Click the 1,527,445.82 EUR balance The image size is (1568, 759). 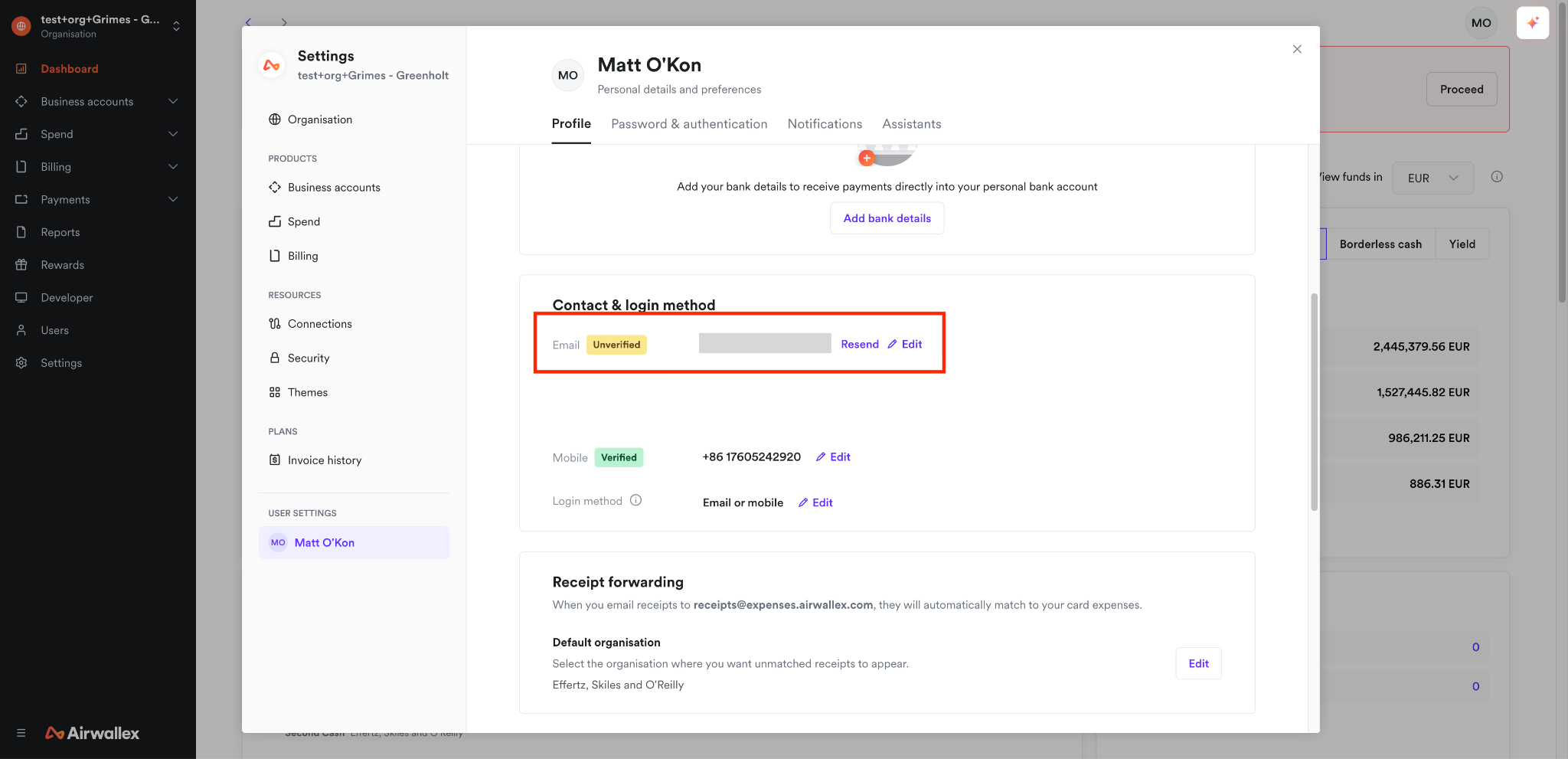1423,393
